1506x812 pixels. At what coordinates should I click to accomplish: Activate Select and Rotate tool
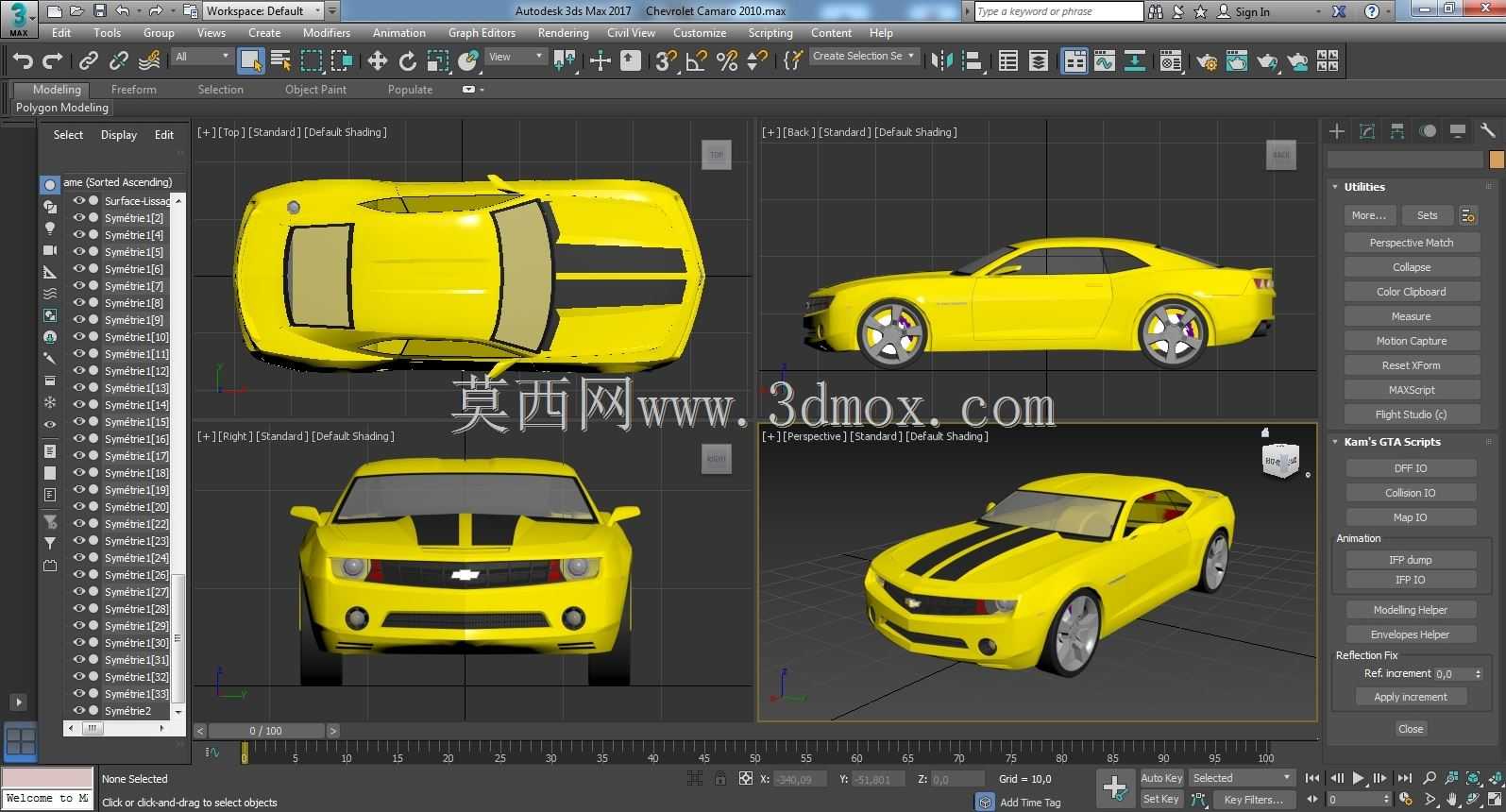[x=407, y=61]
